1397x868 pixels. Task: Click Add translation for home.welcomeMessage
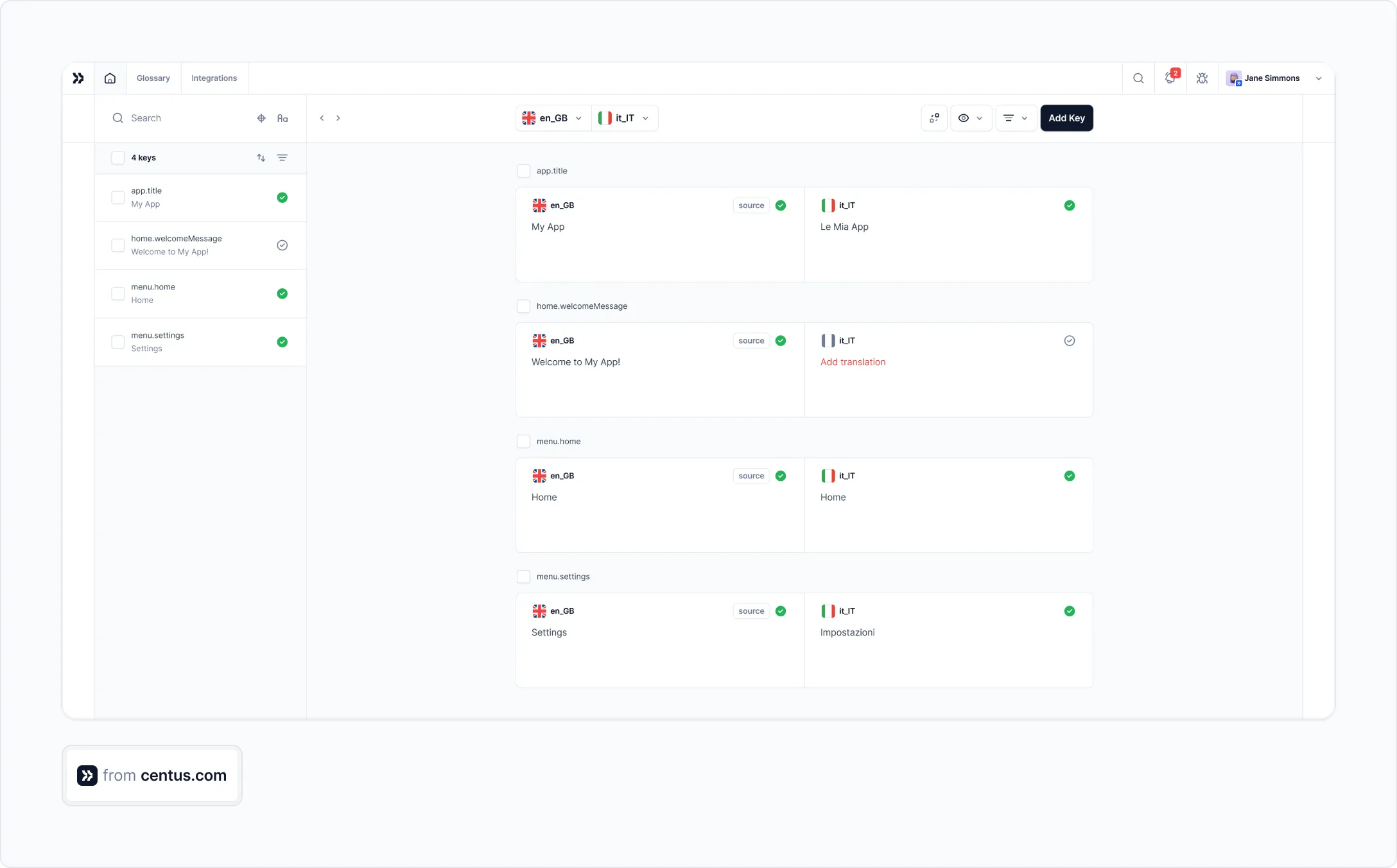853,361
